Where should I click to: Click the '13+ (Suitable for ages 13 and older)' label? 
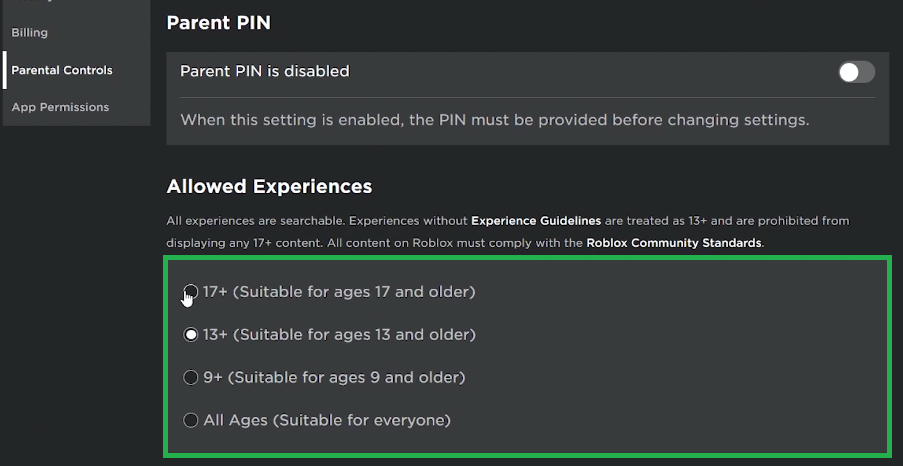point(340,335)
